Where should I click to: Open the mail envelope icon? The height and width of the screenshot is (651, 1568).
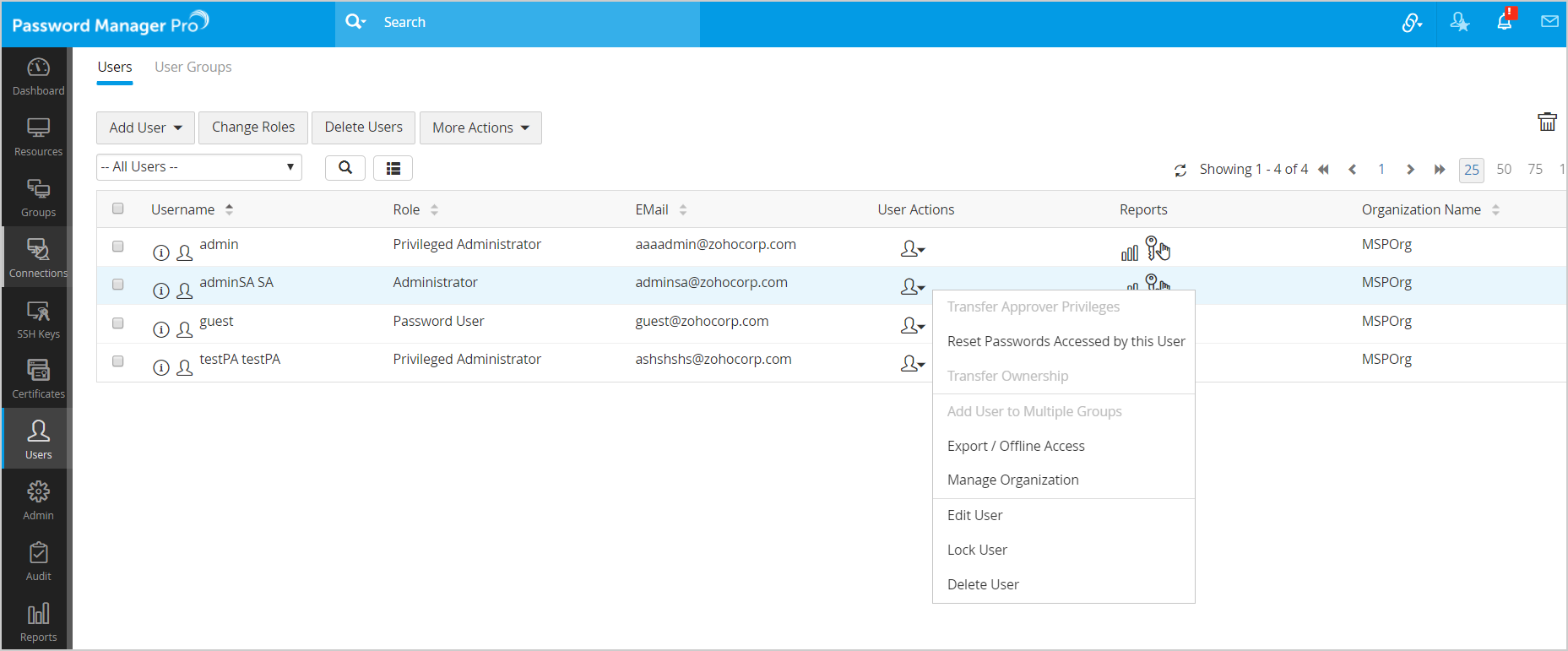pos(1549,22)
